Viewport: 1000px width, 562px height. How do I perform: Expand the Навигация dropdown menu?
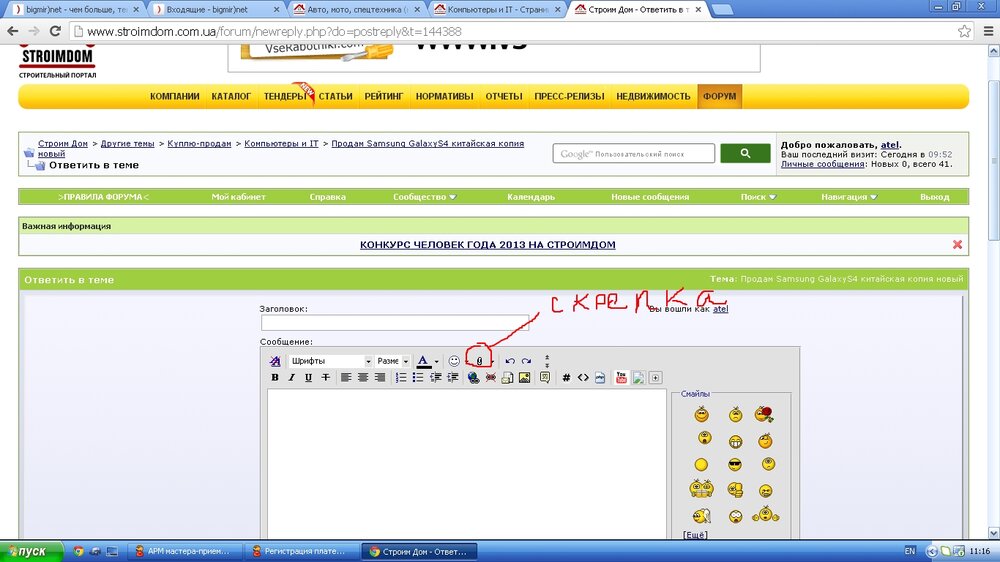click(849, 196)
